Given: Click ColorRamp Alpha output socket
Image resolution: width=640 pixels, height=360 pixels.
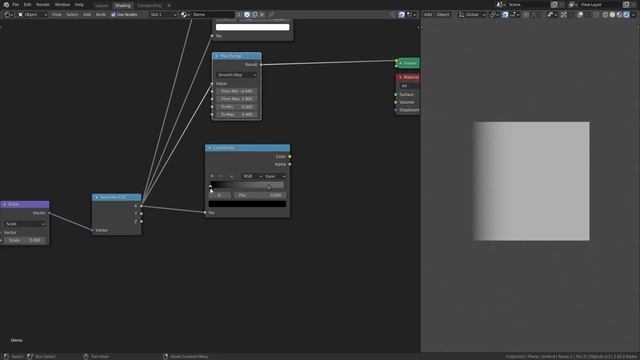Looking at the screenshot, I should click(x=290, y=164).
